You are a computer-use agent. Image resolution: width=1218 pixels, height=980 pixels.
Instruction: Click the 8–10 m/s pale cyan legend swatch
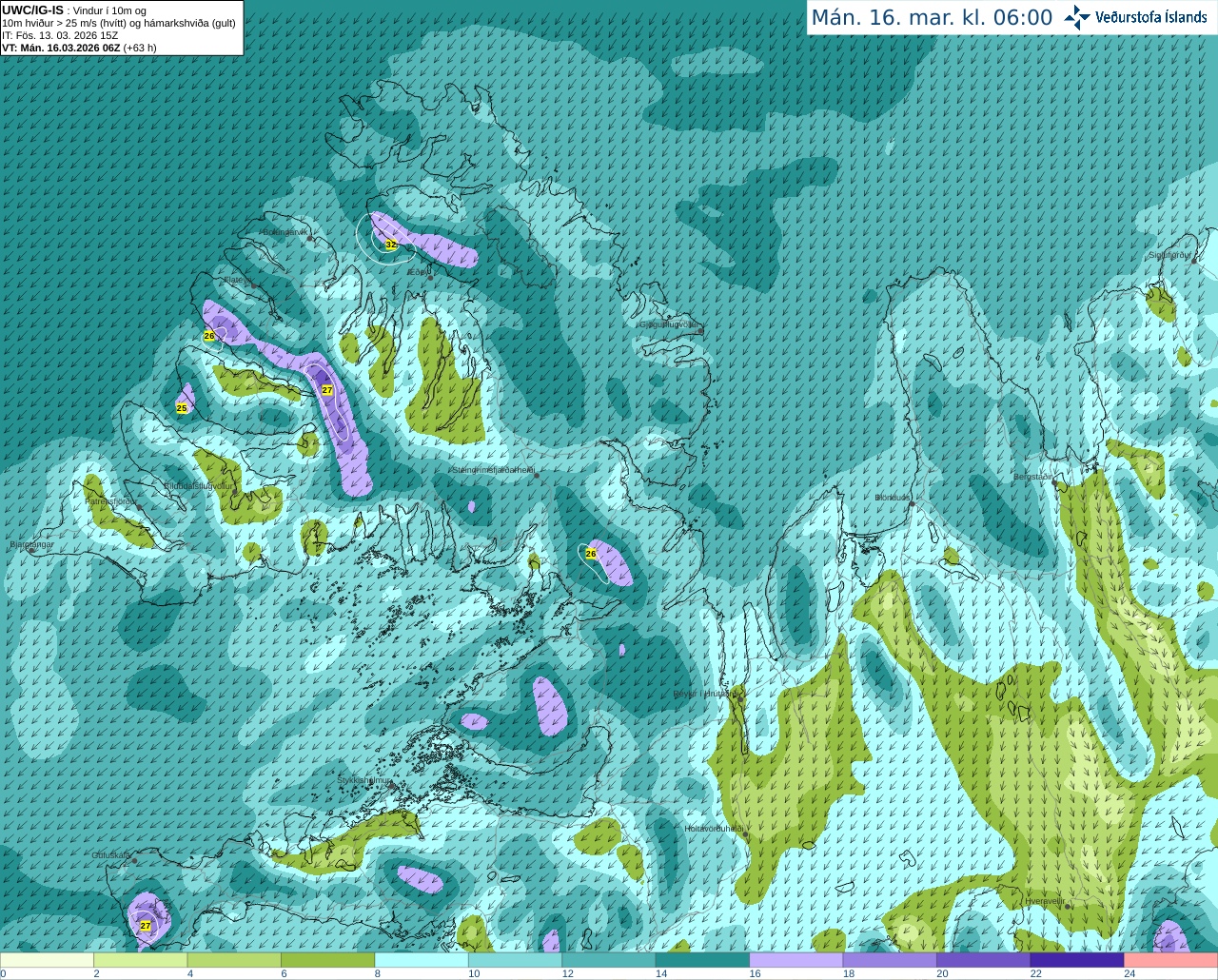point(422,960)
